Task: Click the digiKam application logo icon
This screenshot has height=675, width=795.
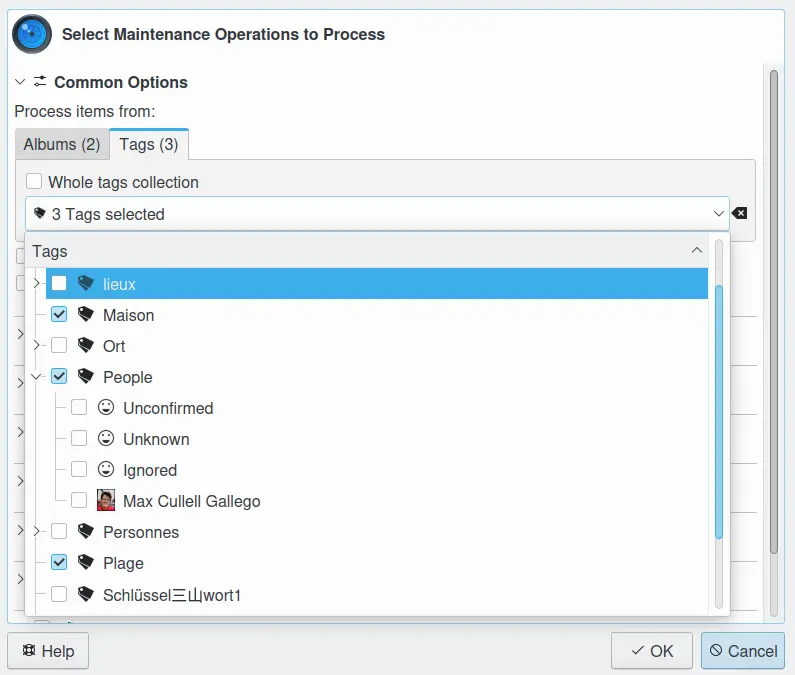Action: coord(32,34)
